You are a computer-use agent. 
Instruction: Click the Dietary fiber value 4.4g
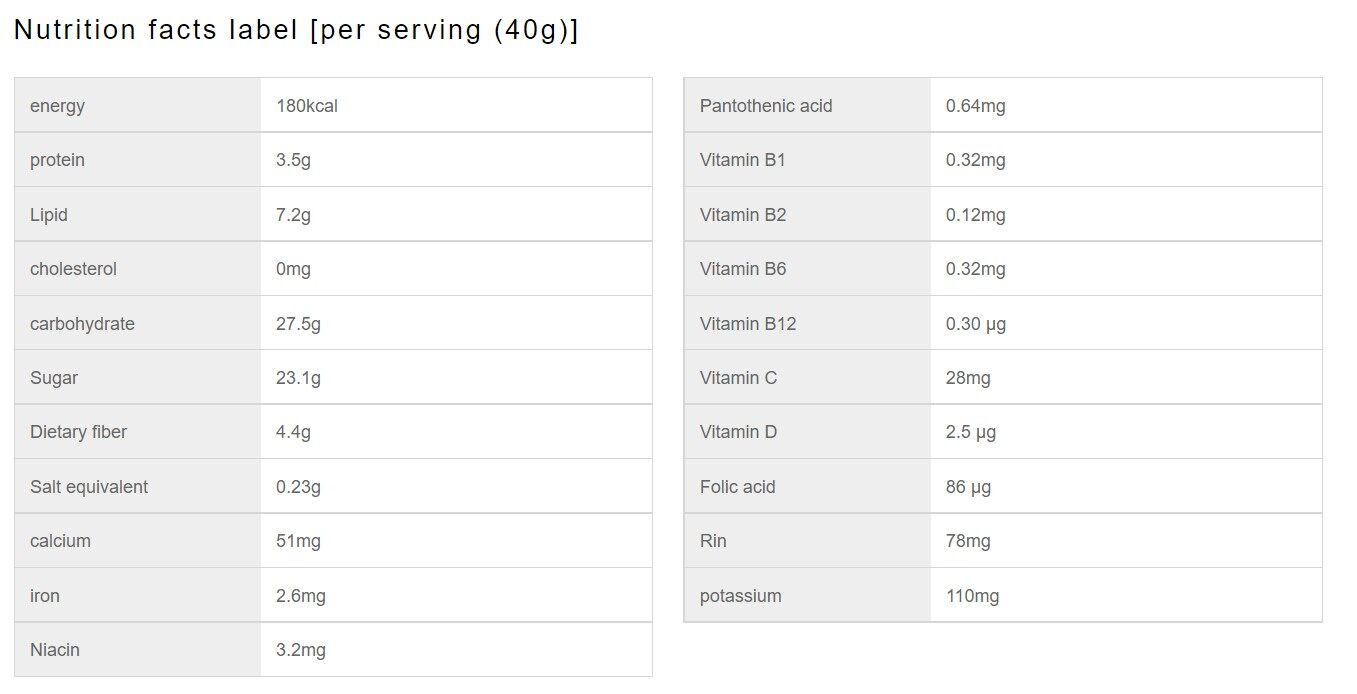click(293, 432)
